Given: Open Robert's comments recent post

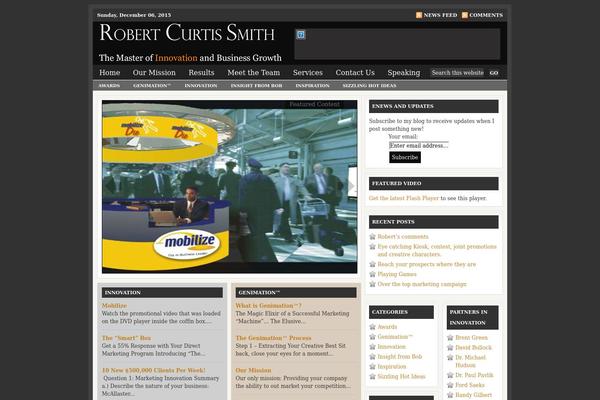Looking at the screenshot, I should [x=403, y=237].
